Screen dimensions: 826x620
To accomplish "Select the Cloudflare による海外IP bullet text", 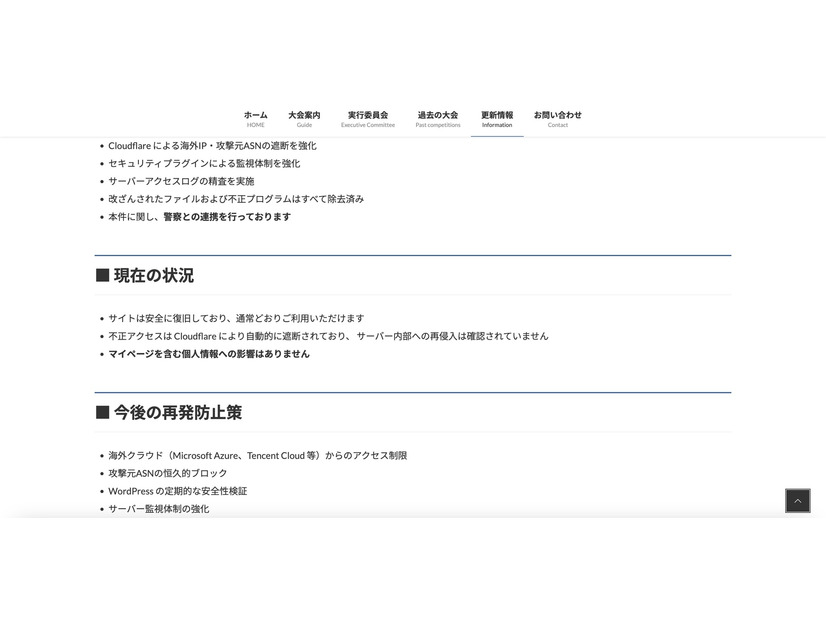I will click(212, 146).
